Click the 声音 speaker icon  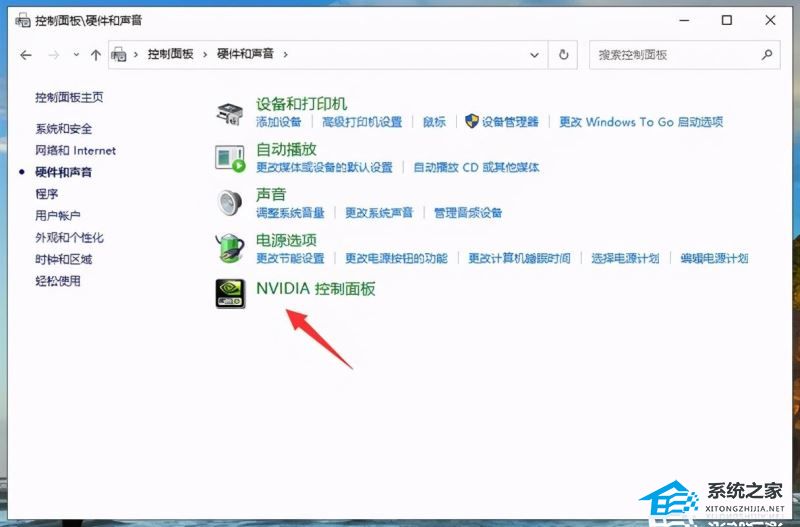coord(231,203)
